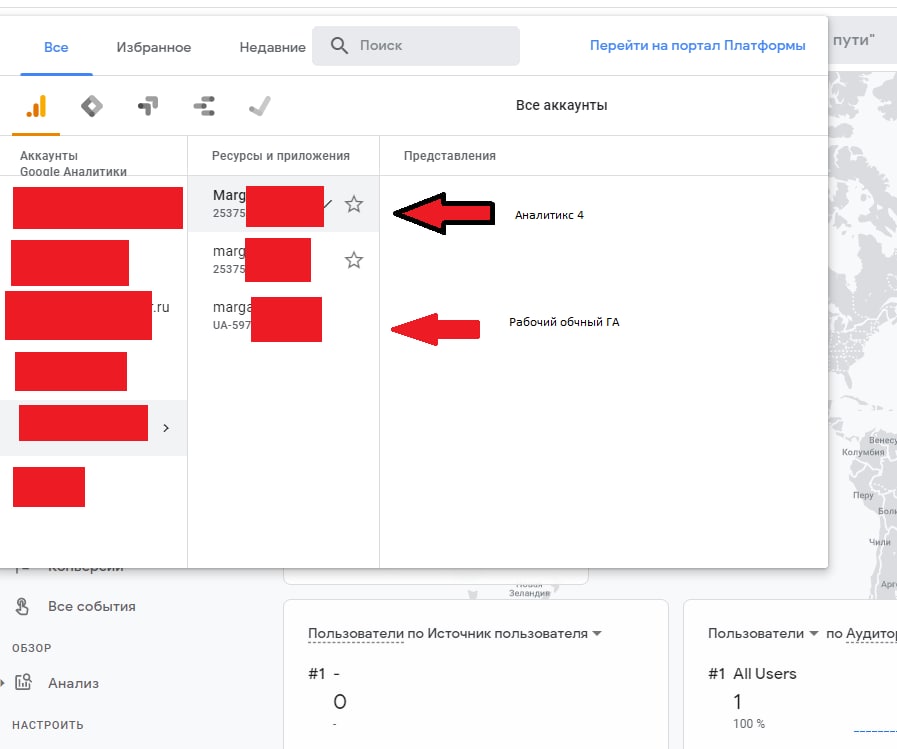
Task: Switch to the Избранное tab
Action: pyautogui.click(x=154, y=47)
